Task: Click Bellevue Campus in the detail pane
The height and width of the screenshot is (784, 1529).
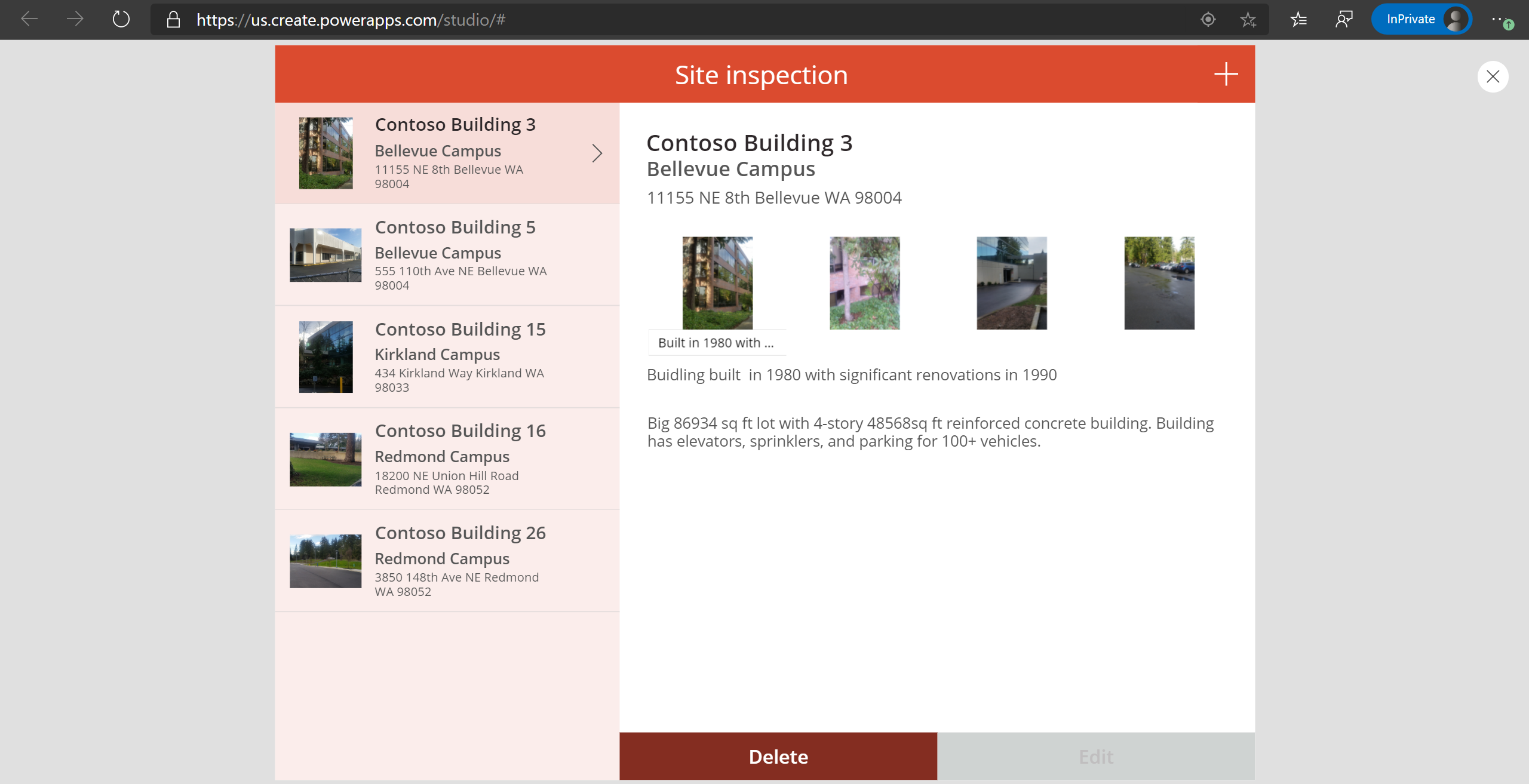Action: pyautogui.click(x=731, y=169)
